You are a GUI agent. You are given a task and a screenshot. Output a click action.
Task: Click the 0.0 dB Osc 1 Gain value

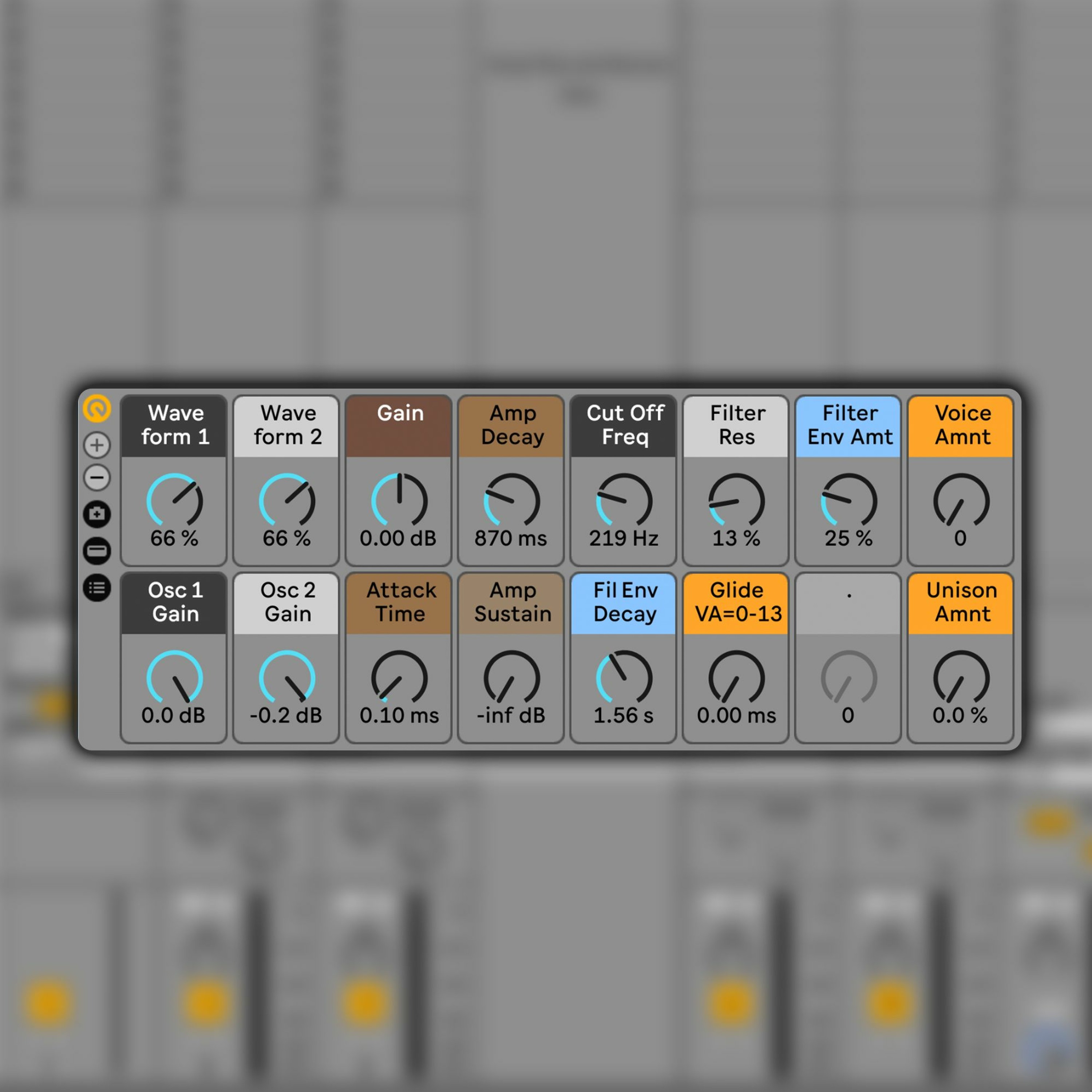point(173,715)
